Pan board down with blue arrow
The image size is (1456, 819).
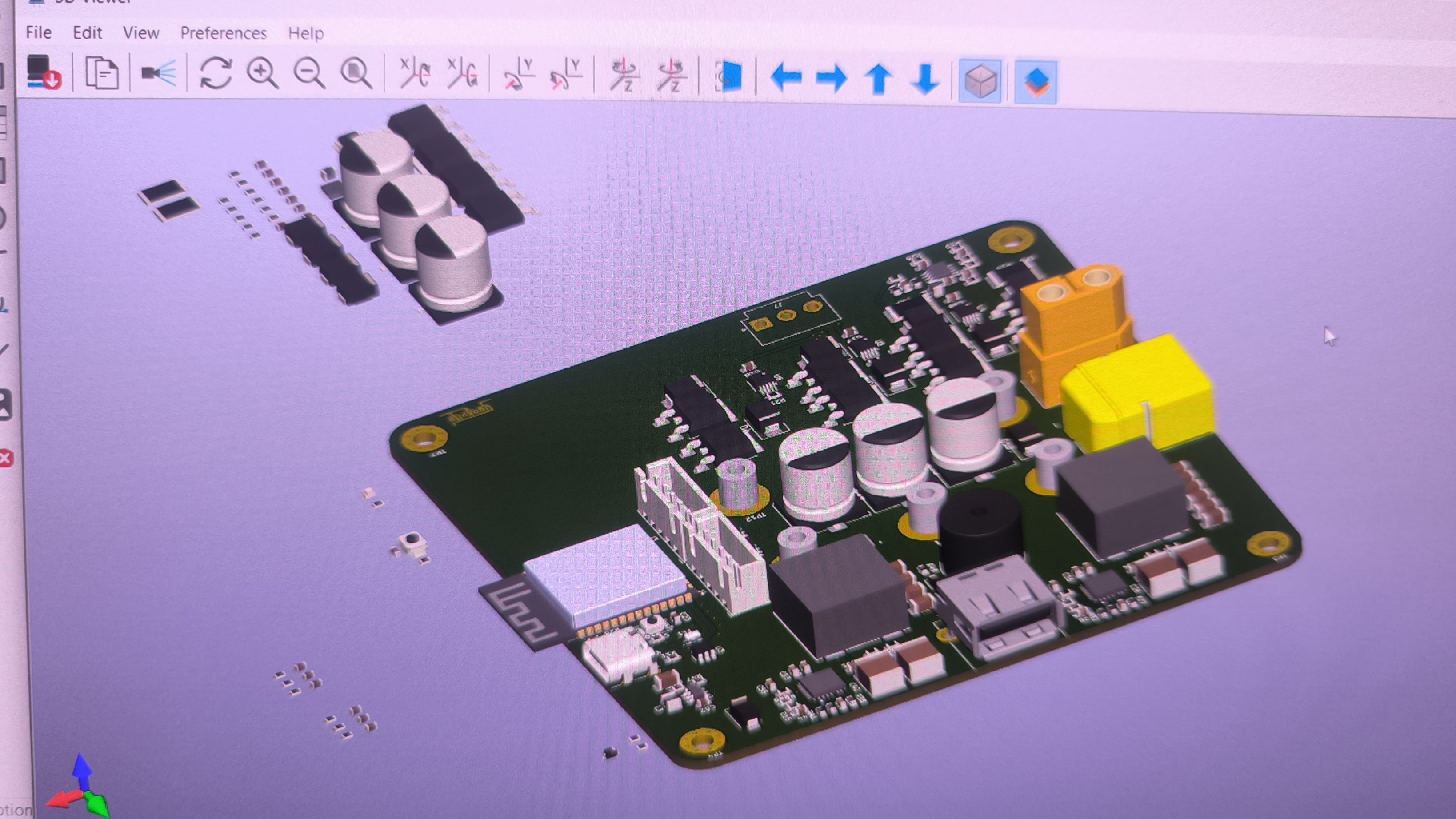(x=925, y=79)
